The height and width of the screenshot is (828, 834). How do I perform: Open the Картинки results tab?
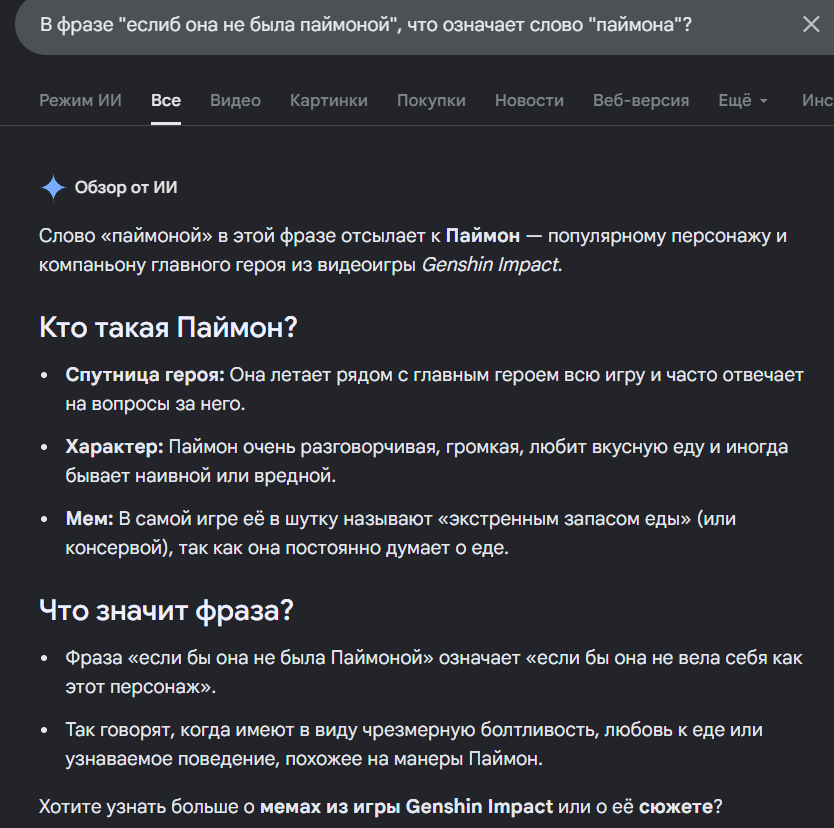point(329,100)
